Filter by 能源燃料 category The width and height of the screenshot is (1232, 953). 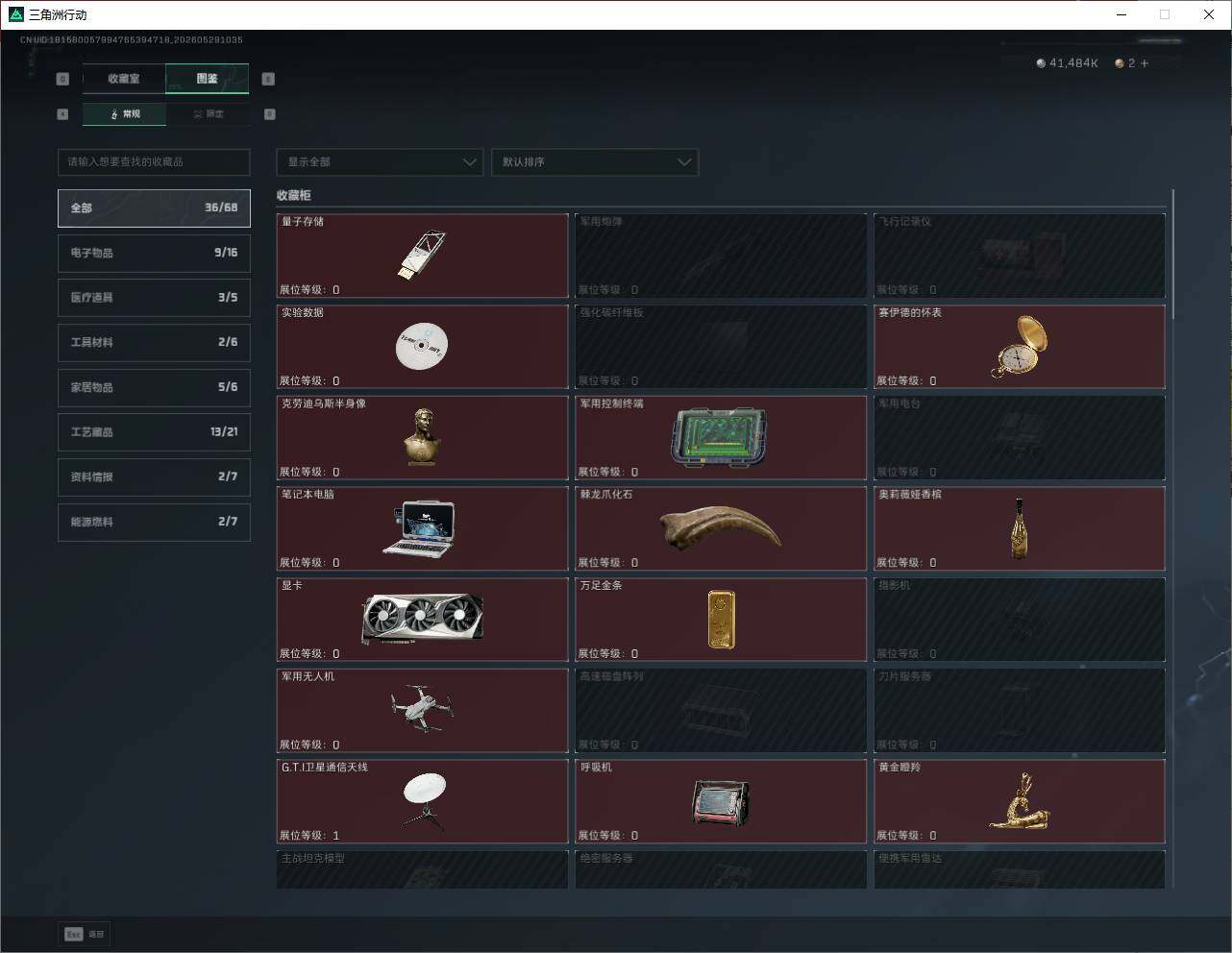tap(154, 522)
